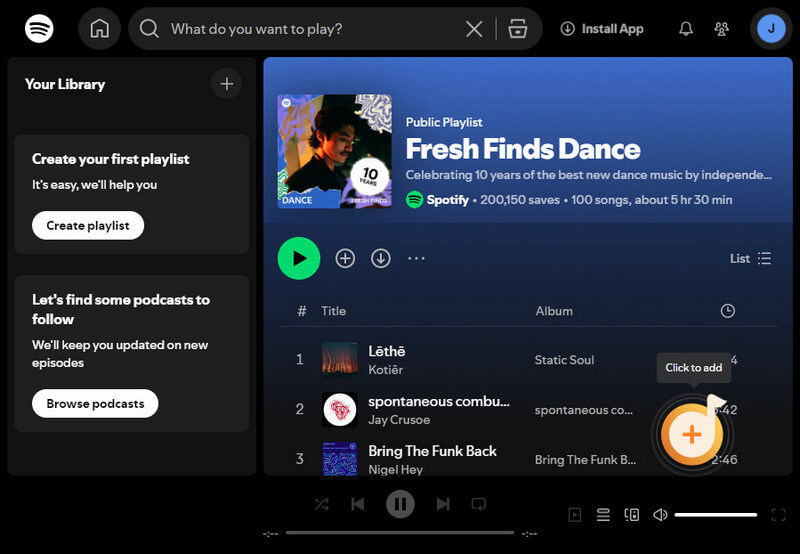Click the Title column header
800x554 pixels.
(x=333, y=311)
